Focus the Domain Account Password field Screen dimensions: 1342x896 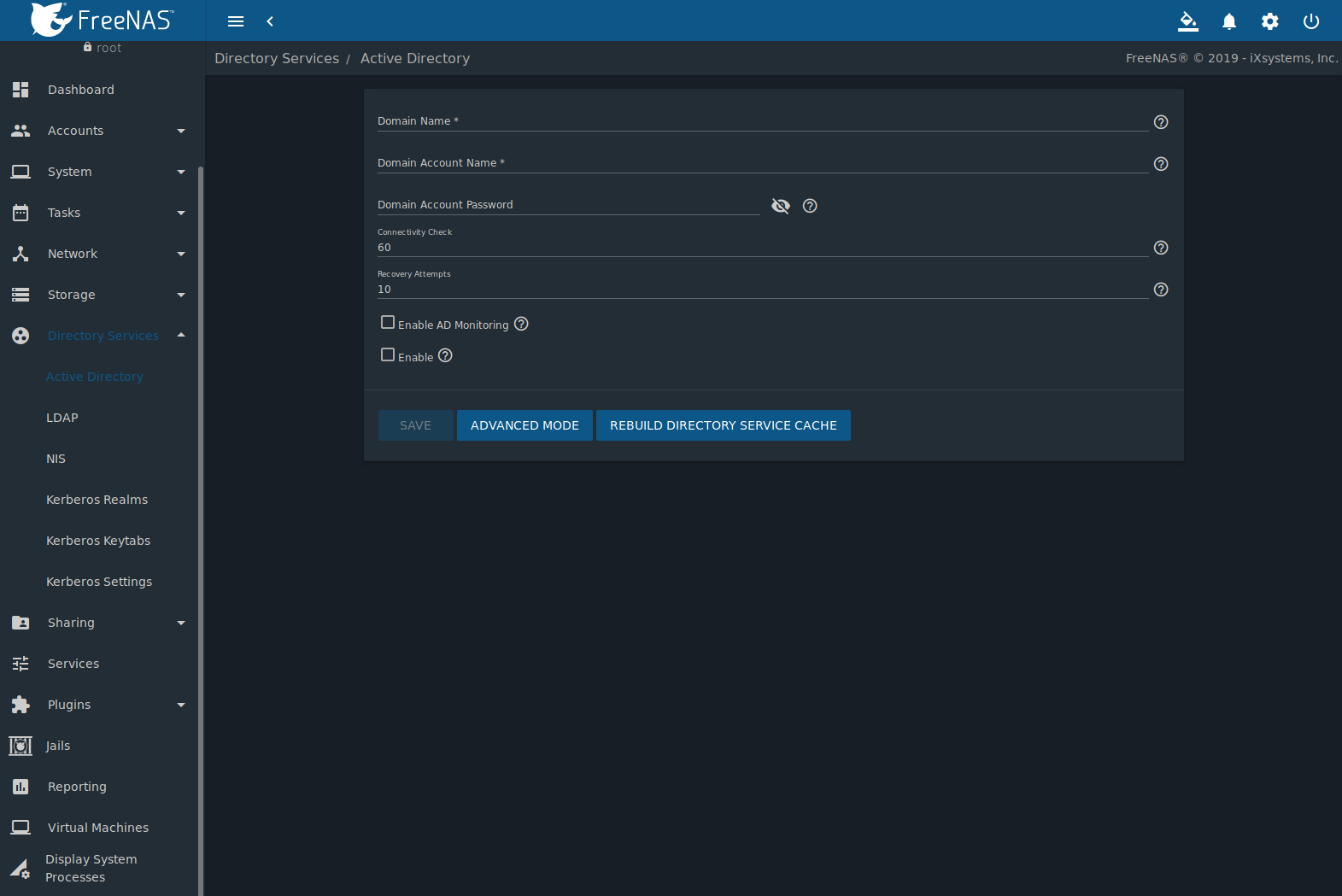pos(569,205)
